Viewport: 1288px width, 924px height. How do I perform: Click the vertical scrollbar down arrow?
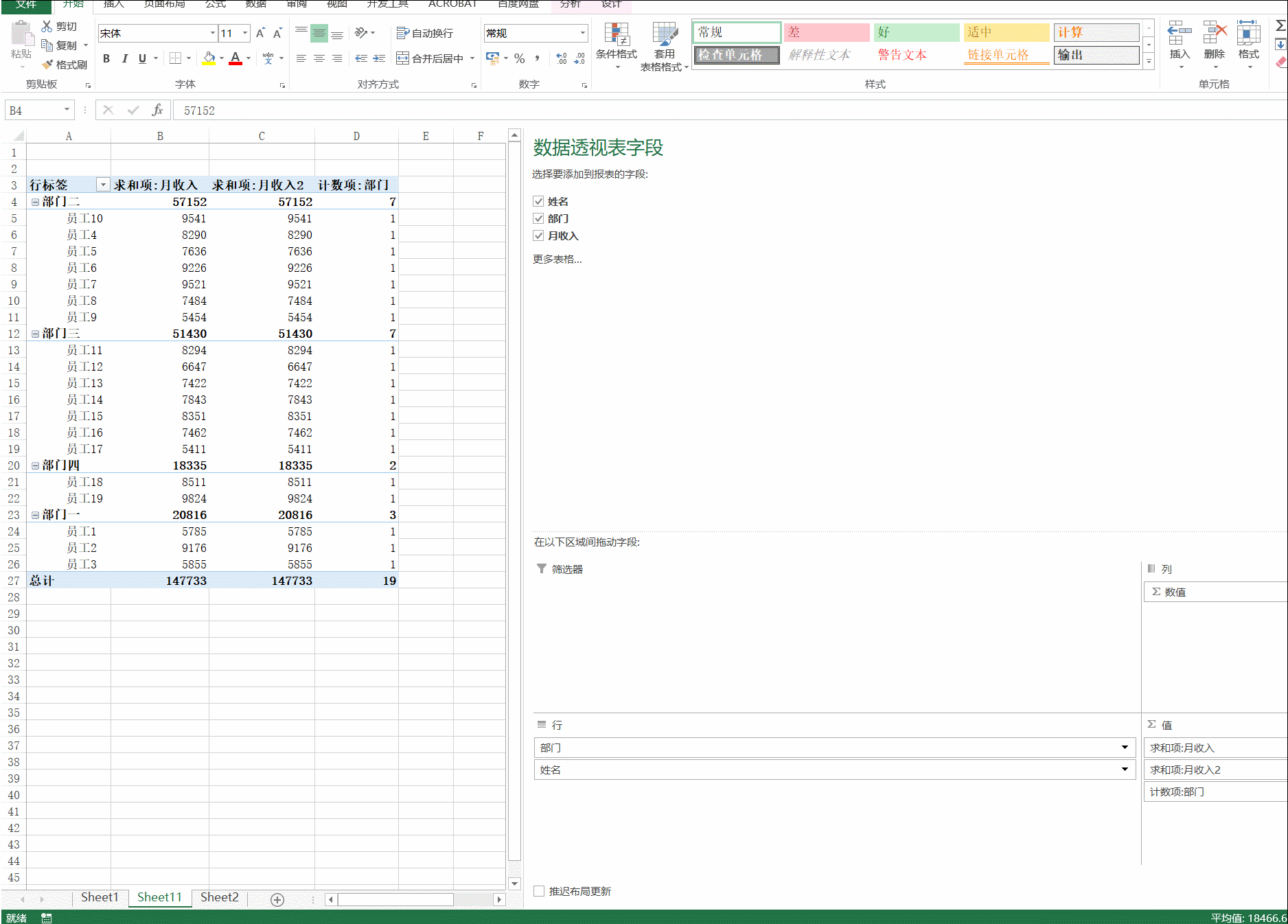tap(514, 883)
